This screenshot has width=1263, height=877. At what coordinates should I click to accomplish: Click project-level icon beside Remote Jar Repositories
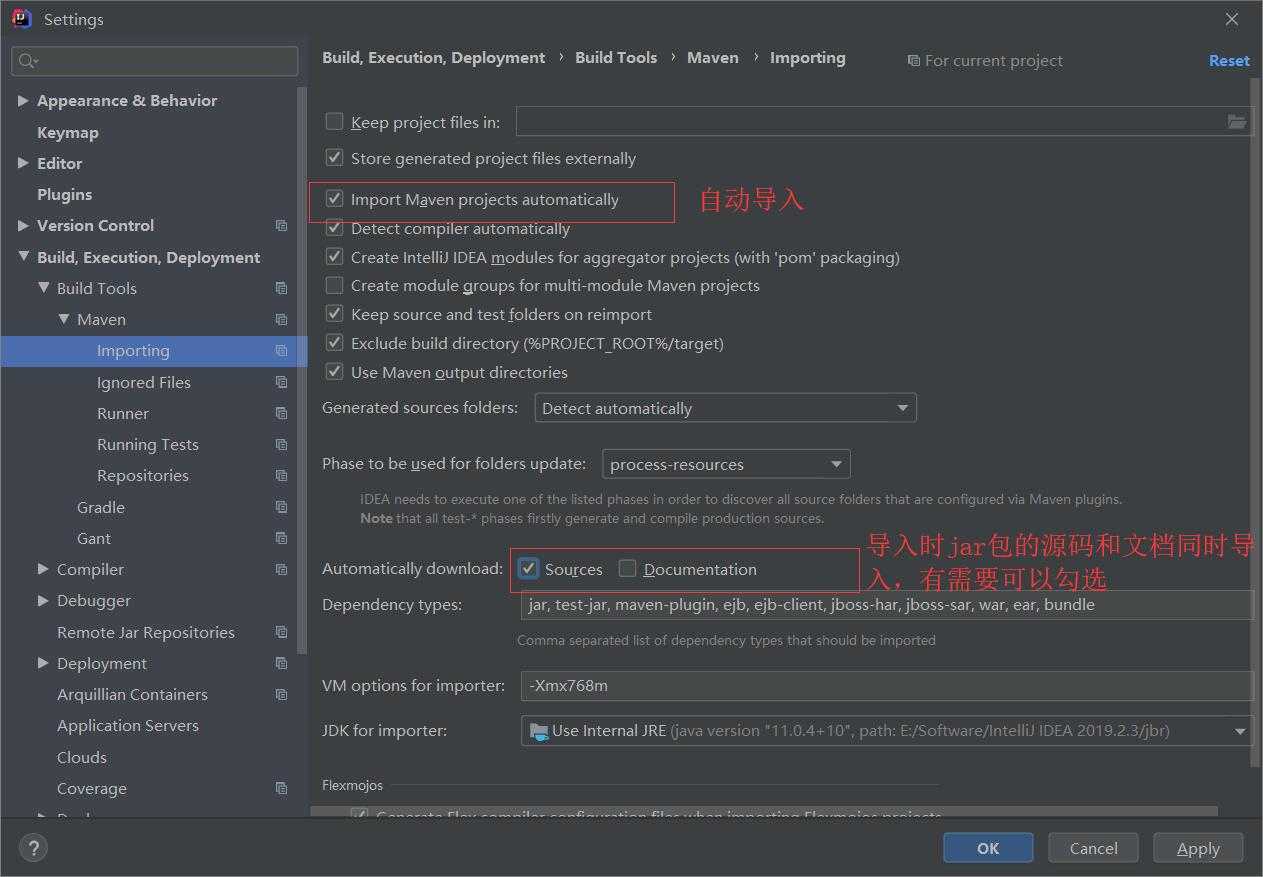[281, 632]
